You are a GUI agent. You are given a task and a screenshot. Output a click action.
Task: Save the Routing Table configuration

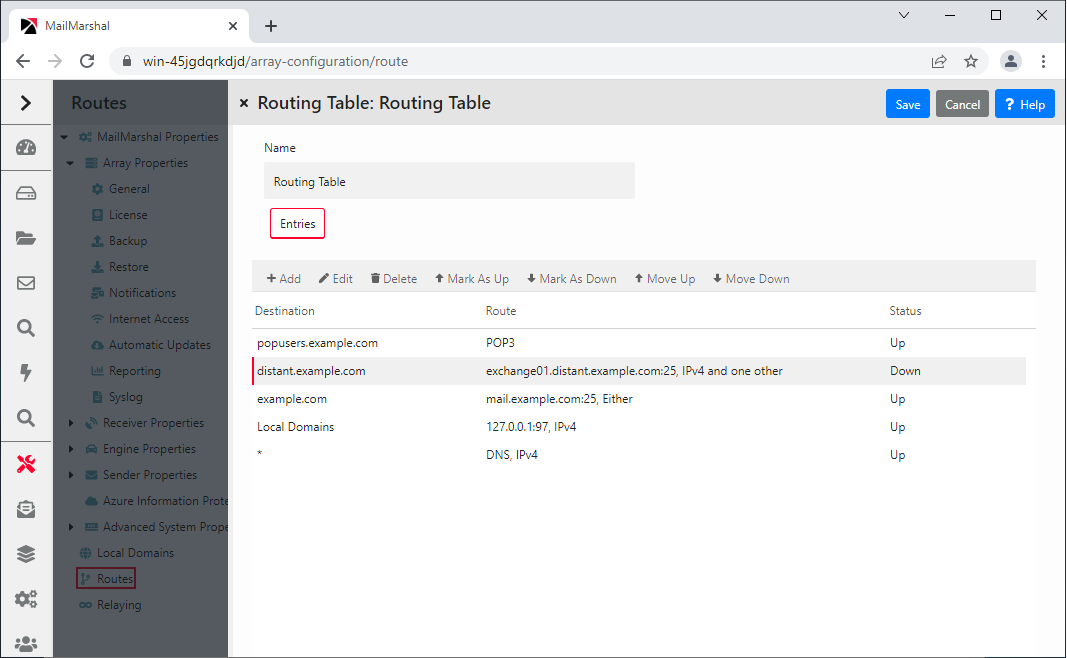tap(907, 103)
